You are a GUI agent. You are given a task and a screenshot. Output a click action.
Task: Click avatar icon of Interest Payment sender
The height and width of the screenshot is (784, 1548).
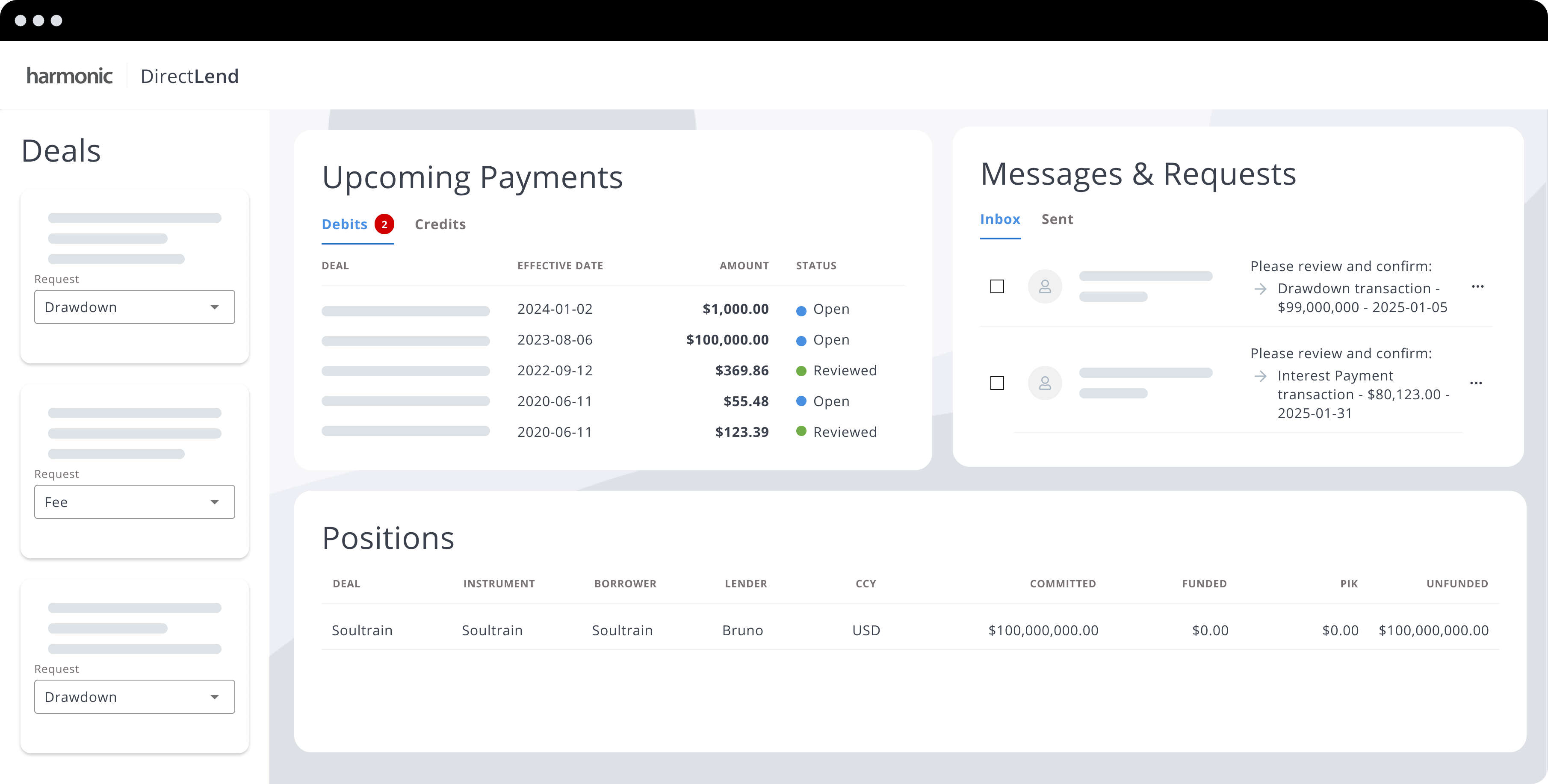(x=1044, y=383)
